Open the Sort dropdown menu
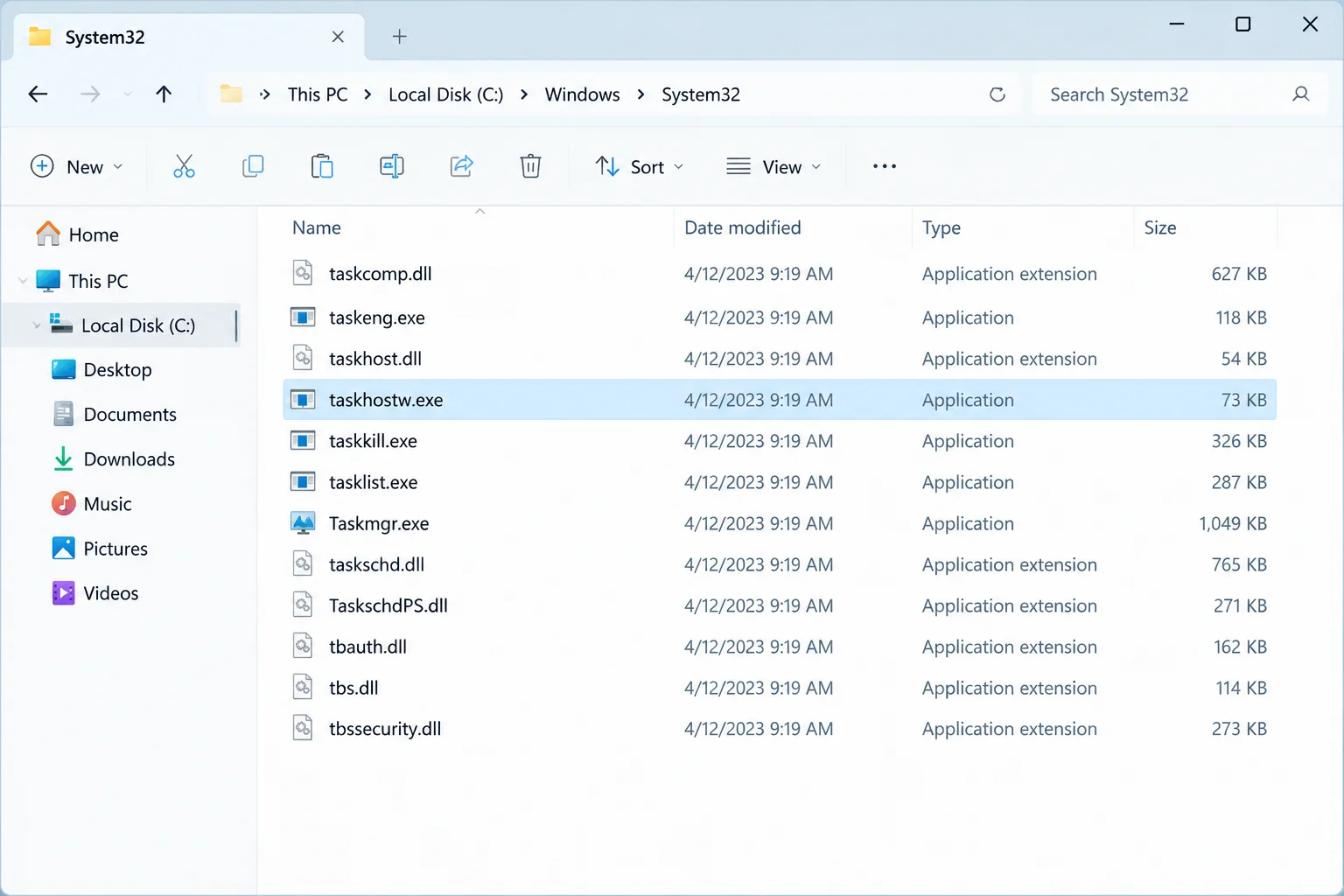This screenshot has width=1344, height=896. coord(640,166)
